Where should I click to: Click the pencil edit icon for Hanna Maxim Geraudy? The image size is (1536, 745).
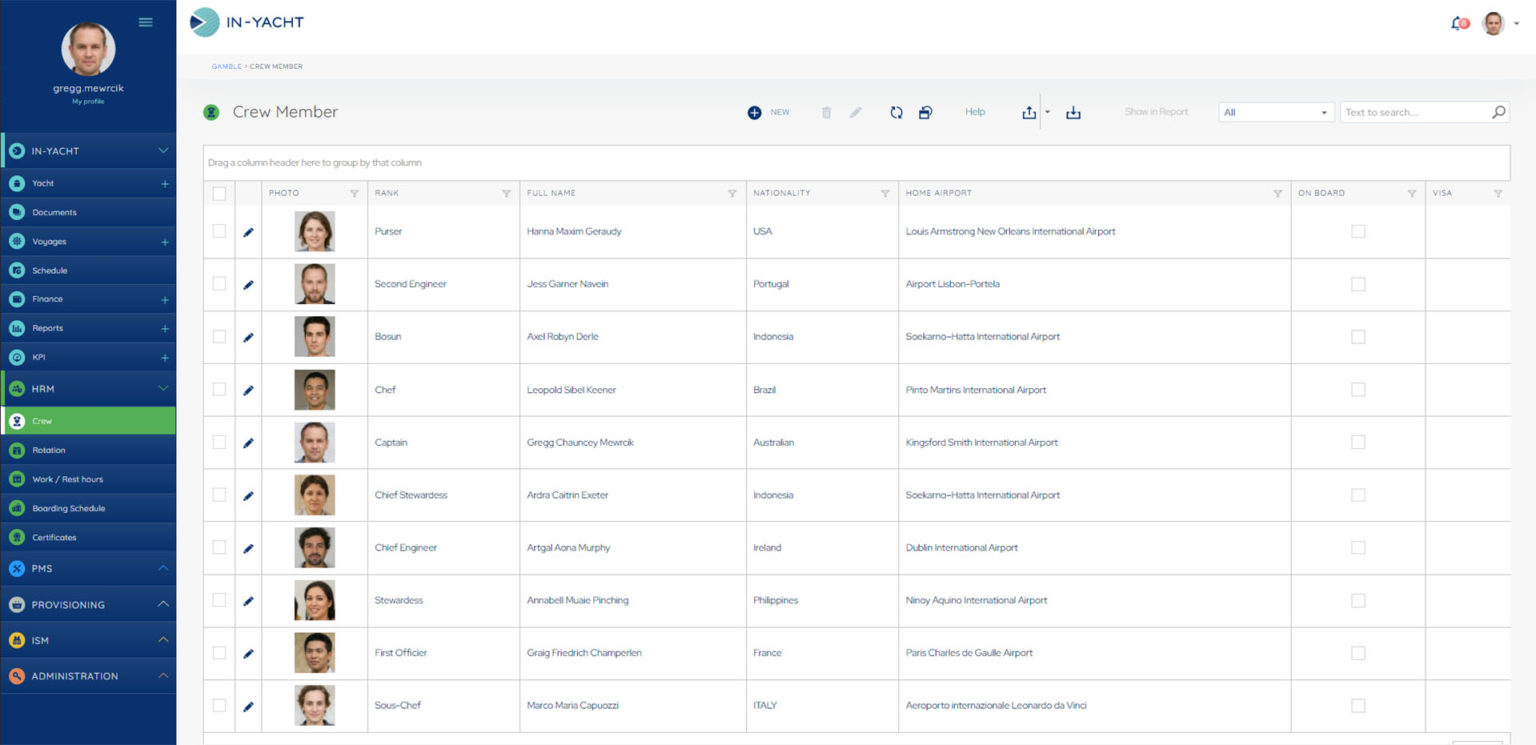point(248,232)
